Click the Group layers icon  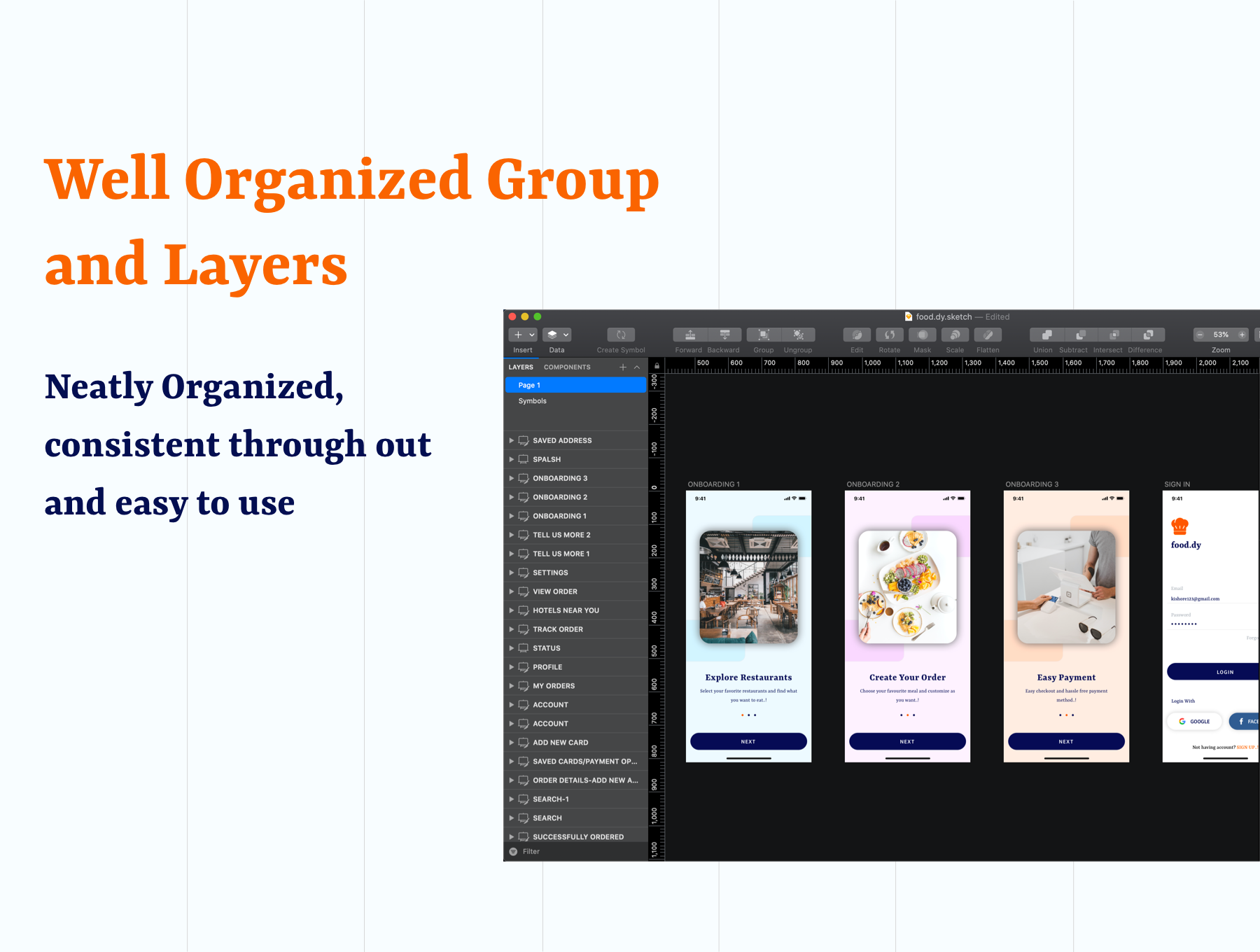(764, 335)
